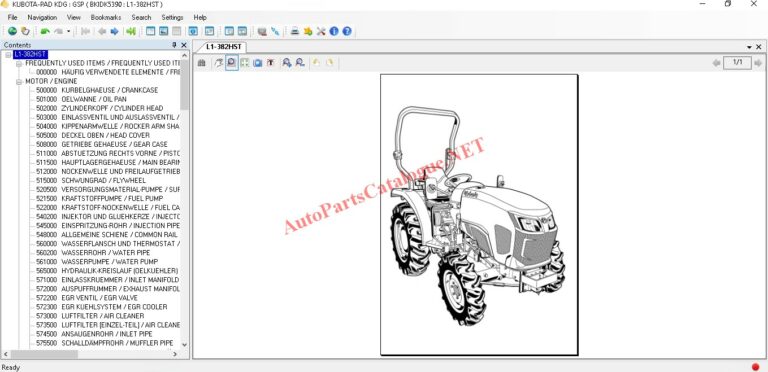This screenshot has width=768, height=372.
Task: Collapse the L1-382HST root tree node
Action: [8, 54]
